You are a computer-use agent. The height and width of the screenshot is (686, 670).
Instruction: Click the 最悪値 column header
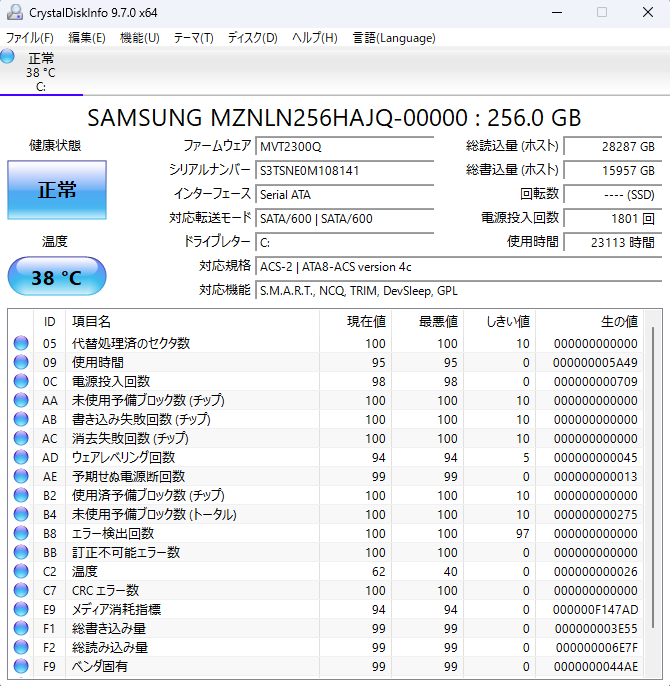tap(428, 322)
